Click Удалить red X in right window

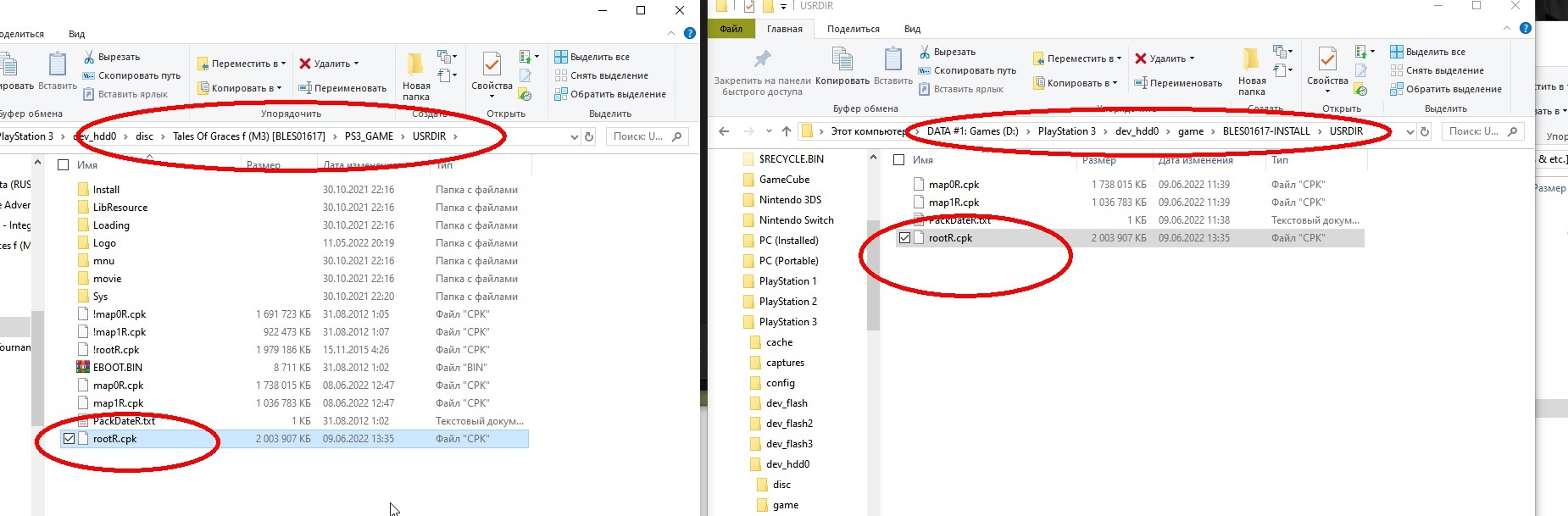(x=1141, y=58)
